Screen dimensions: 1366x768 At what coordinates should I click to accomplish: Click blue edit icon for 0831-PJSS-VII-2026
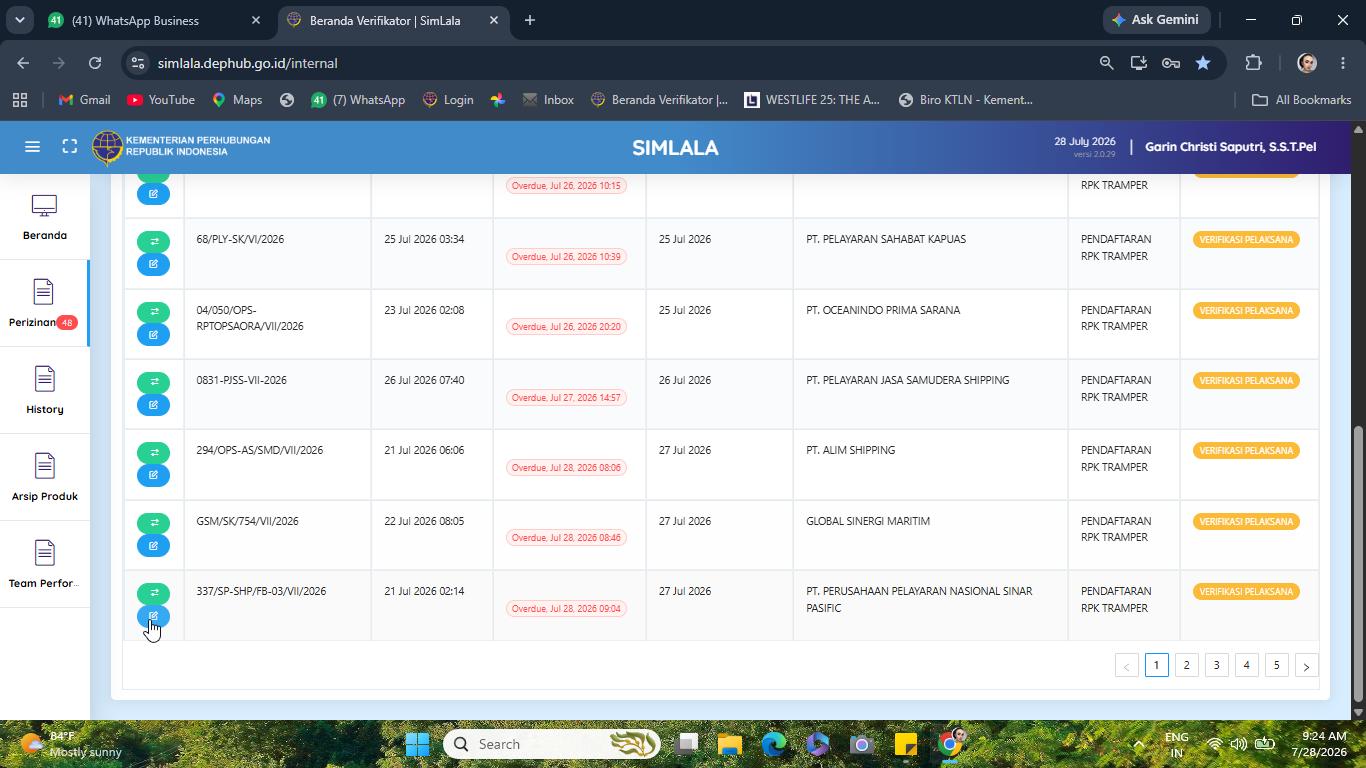pyautogui.click(x=153, y=405)
